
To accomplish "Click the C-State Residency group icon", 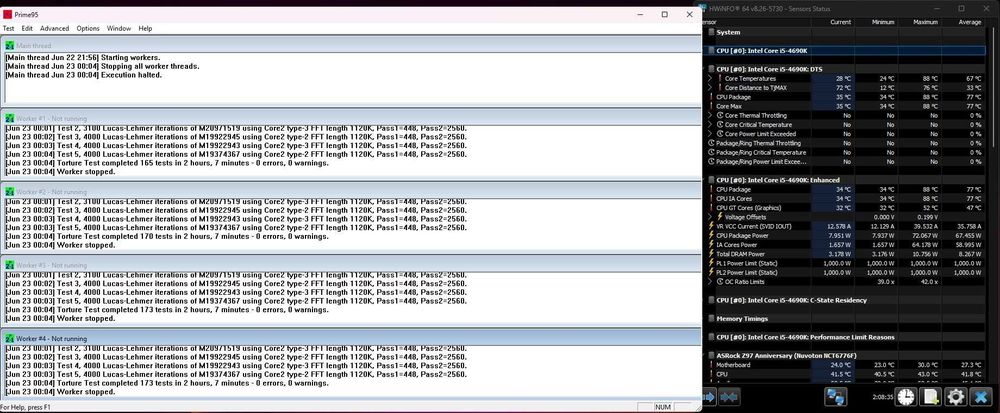I will point(711,300).
